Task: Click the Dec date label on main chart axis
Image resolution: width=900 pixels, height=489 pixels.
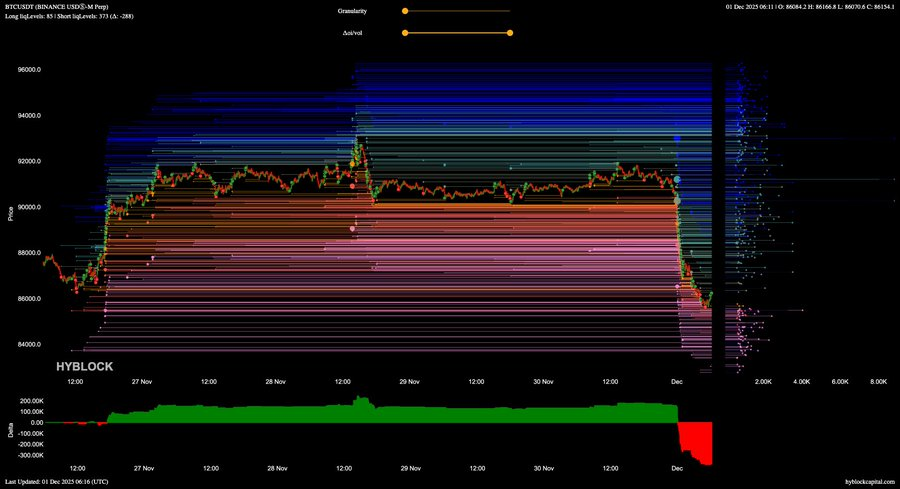Action: tap(678, 382)
